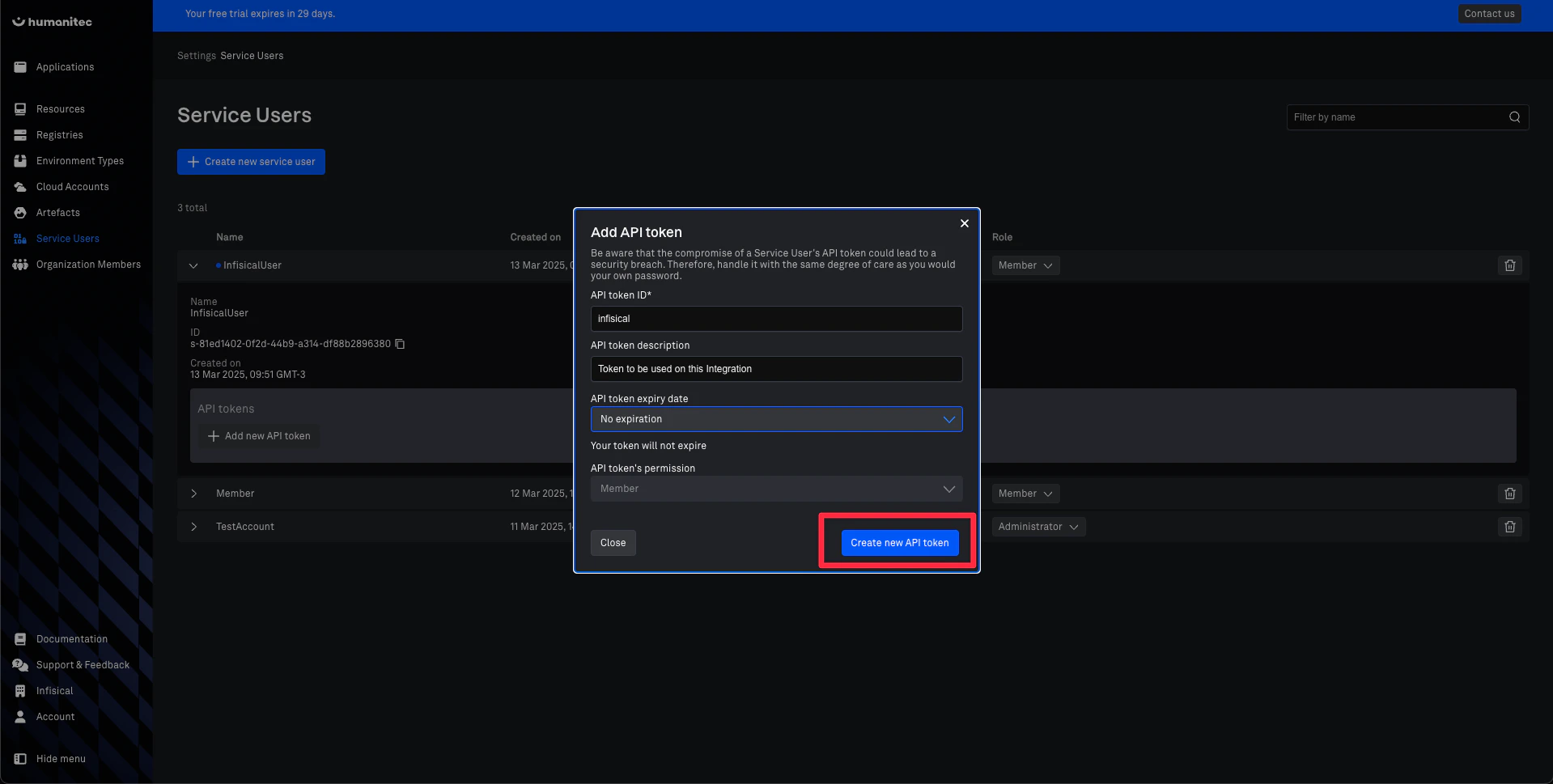
Task: Delete InfisicalUser with trash icon
Action: pos(1510,265)
